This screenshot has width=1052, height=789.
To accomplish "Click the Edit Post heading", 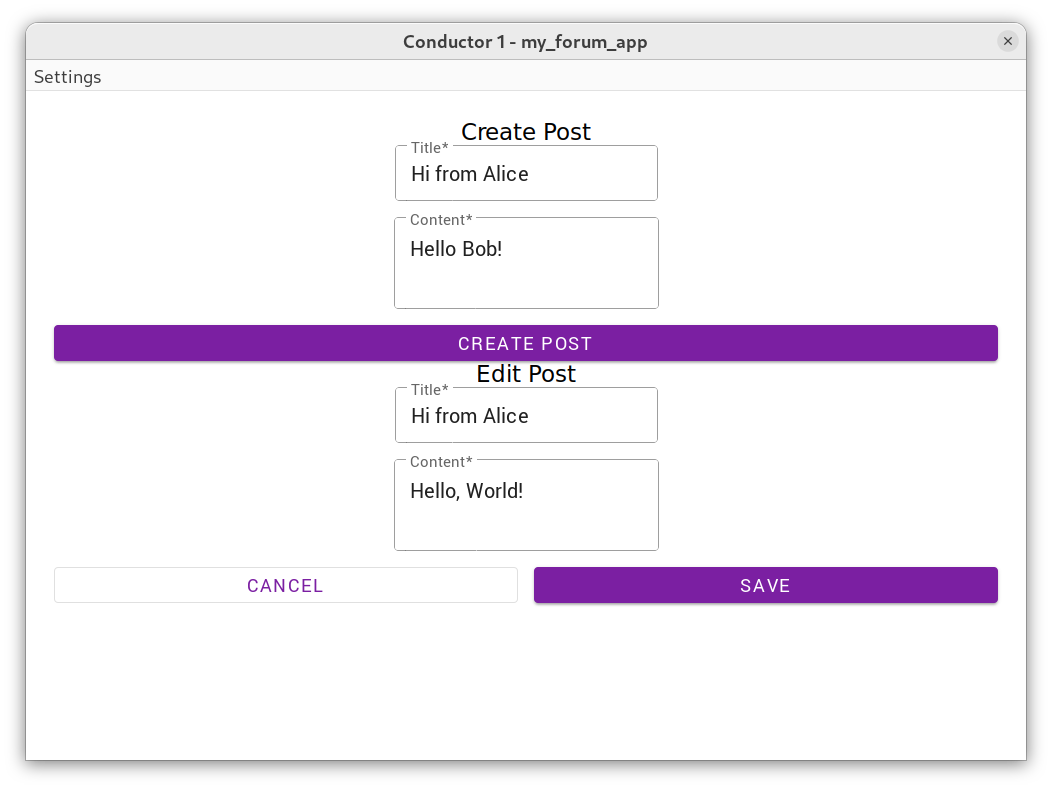I will (x=526, y=374).
